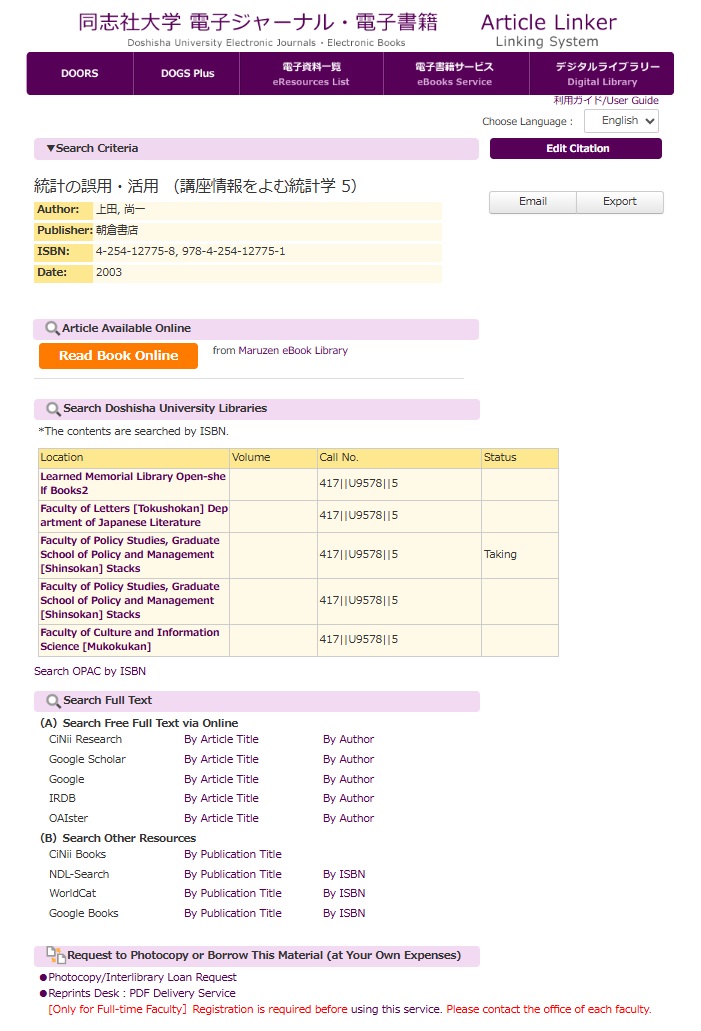Screen dimensions: 701x1031
Task: Click the Search OPAC by ISBN link
Action: [90, 671]
